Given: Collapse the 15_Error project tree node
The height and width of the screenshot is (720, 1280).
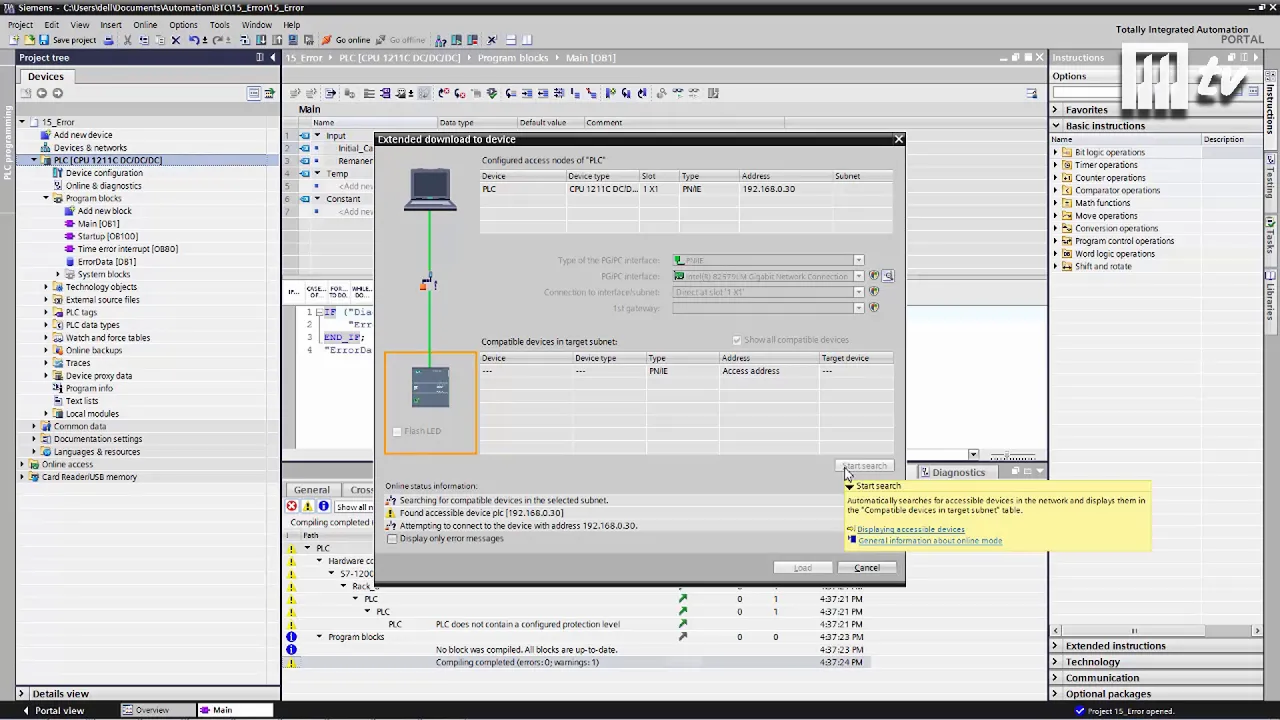Looking at the screenshot, I should [x=22, y=122].
